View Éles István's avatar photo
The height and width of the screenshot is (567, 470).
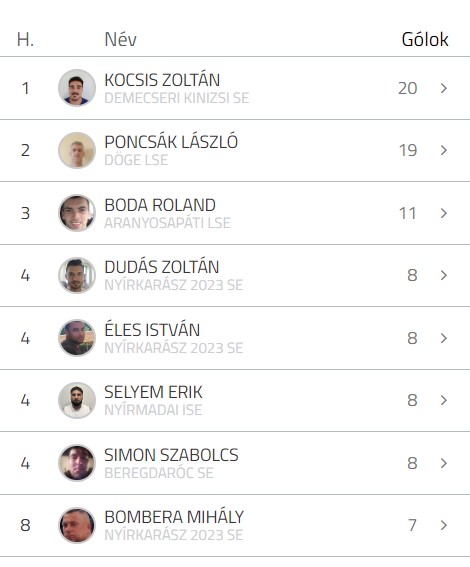coord(77,338)
